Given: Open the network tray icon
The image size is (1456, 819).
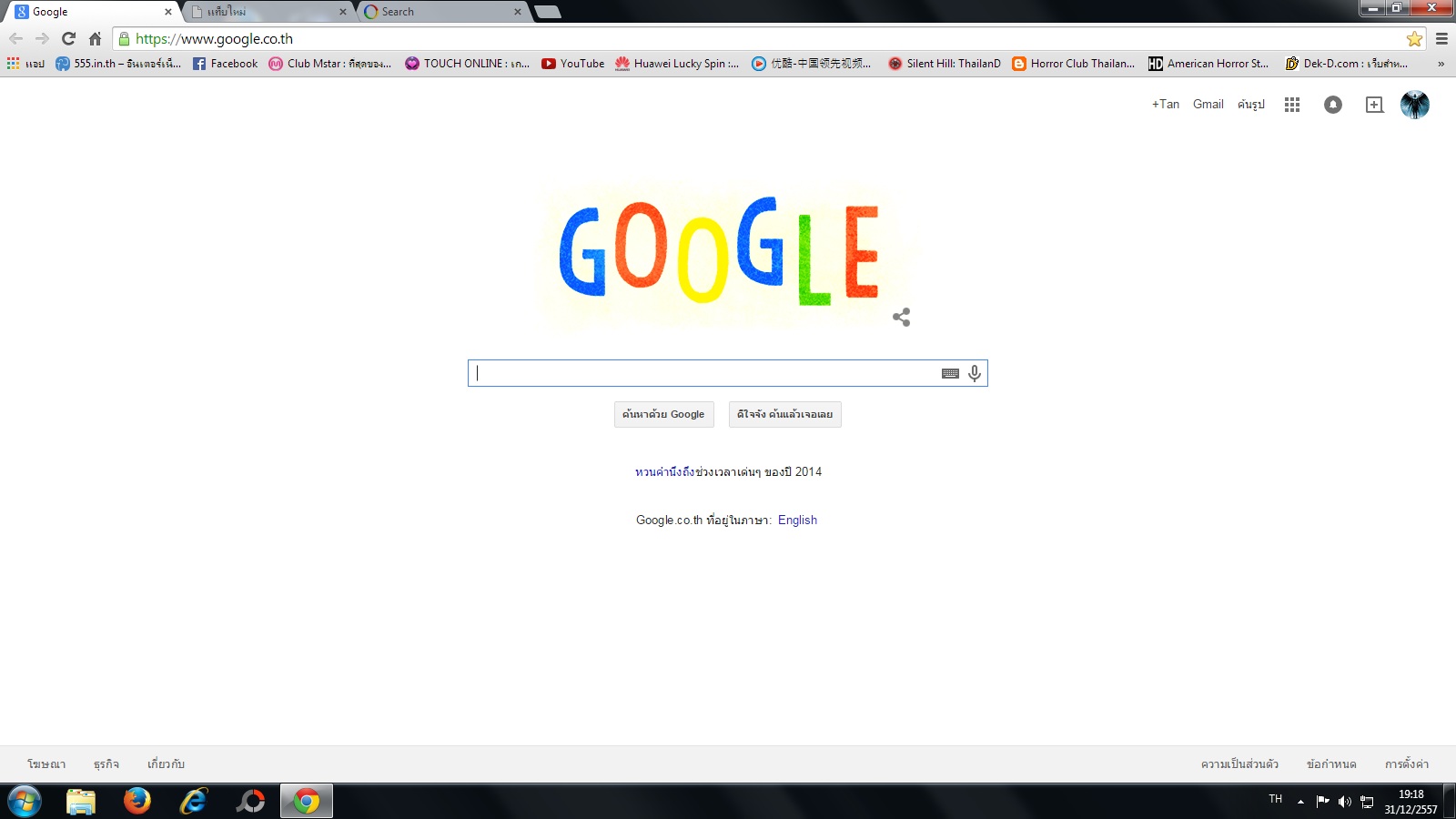Looking at the screenshot, I should coord(1367,802).
